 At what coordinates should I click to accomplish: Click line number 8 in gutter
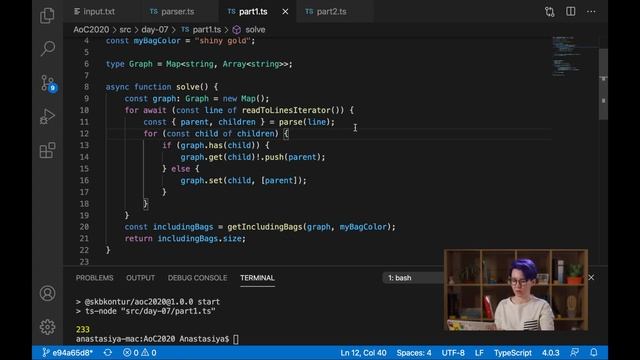86,87
